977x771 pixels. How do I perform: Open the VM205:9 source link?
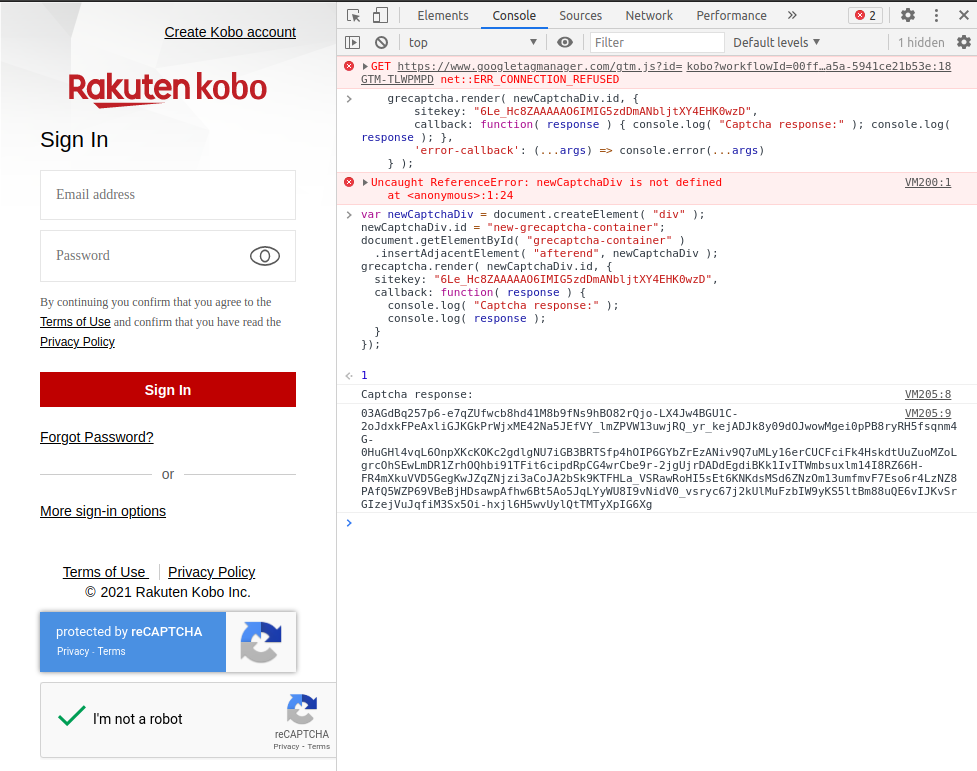click(928, 413)
